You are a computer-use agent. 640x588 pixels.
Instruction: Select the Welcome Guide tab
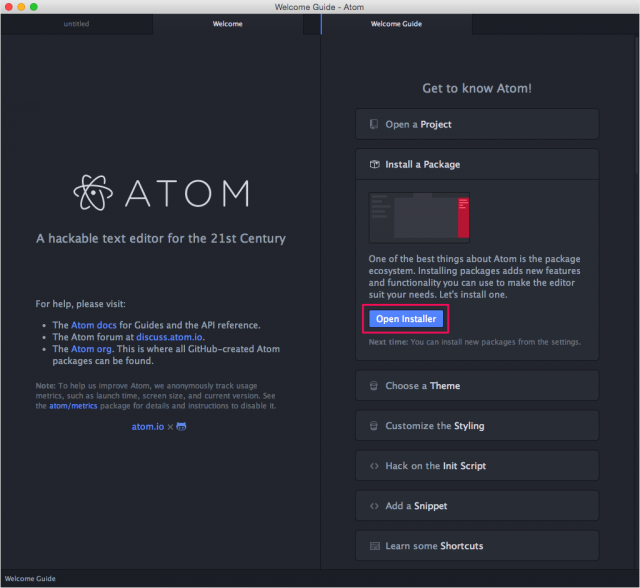click(396, 24)
